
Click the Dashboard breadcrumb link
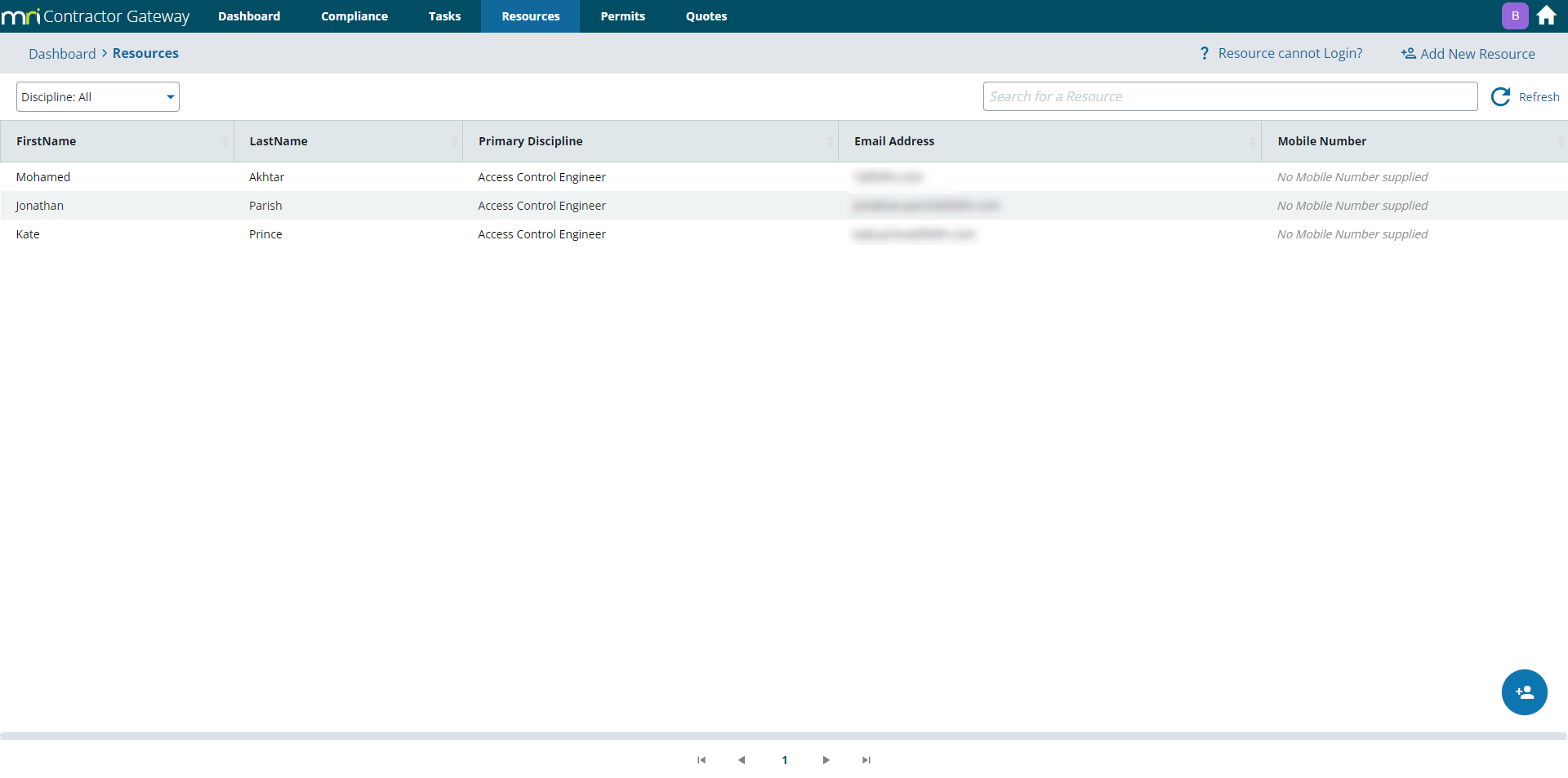[x=62, y=54]
